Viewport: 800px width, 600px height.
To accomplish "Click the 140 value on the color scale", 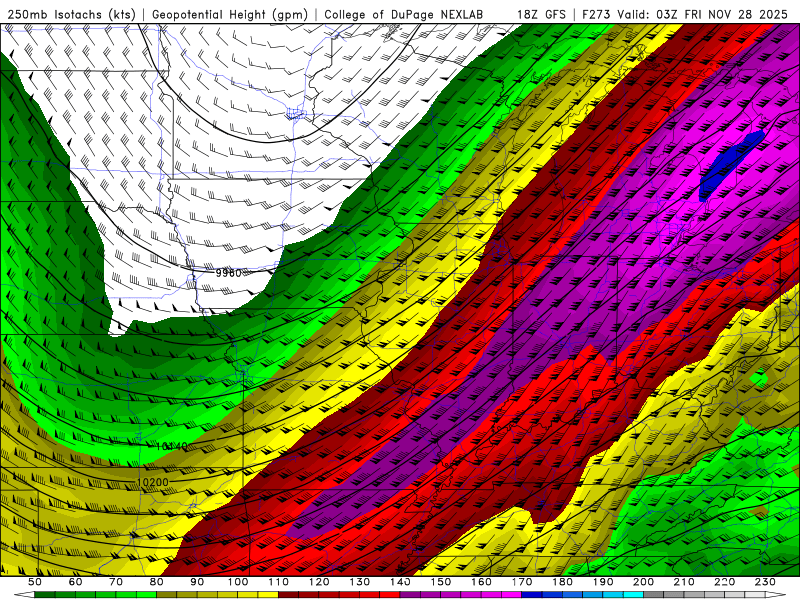I will click(x=401, y=582).
